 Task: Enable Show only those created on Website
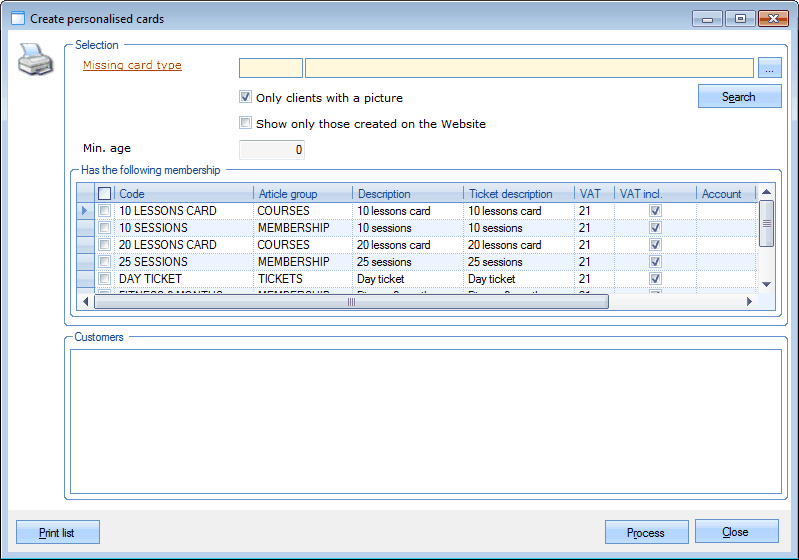(245, 124)
